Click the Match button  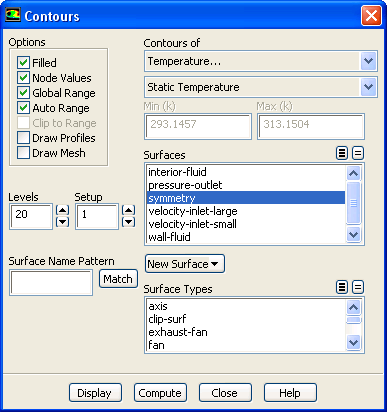tap(118, 279)
